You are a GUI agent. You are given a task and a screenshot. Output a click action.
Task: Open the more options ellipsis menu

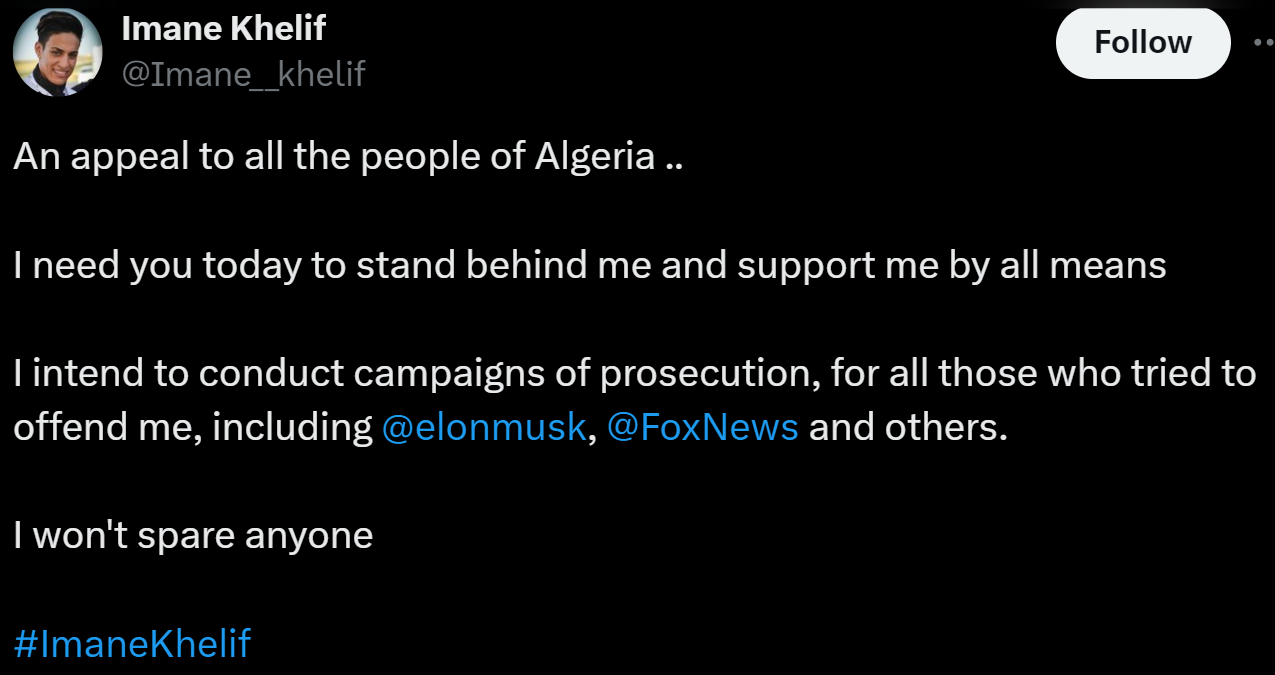point(1264,43)
